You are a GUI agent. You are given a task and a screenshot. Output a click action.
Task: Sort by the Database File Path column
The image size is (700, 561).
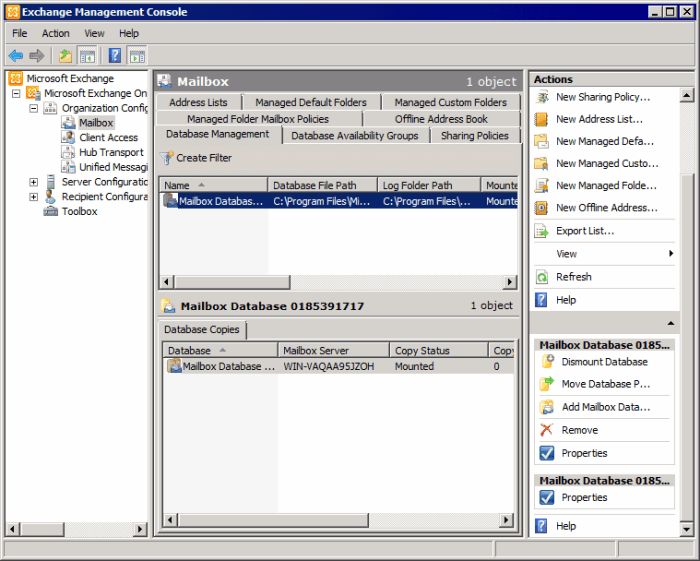(x=322, y=185)
